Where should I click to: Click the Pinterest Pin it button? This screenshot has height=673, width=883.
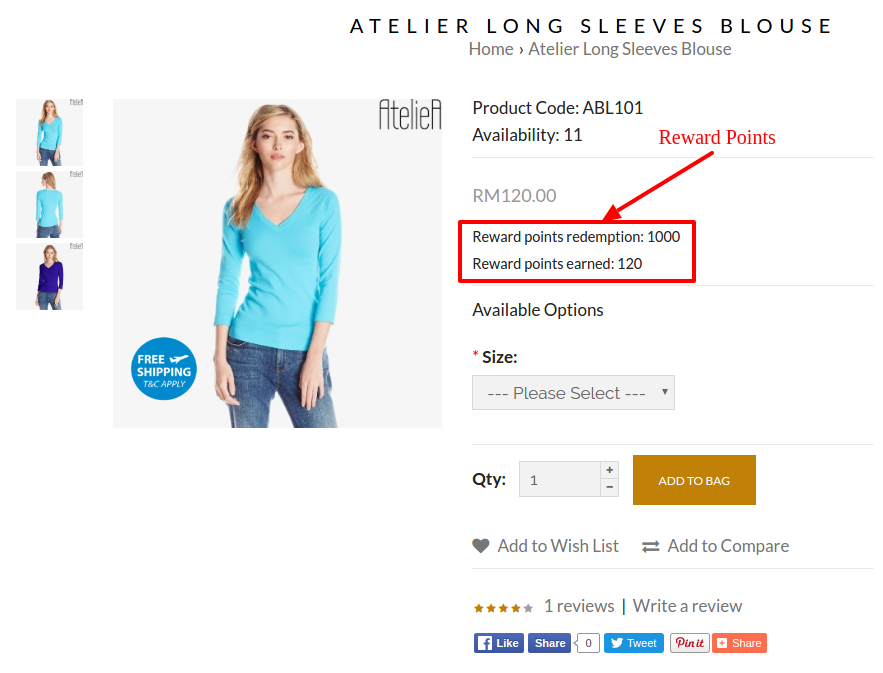pyautogui.click(x=690, y=643)
